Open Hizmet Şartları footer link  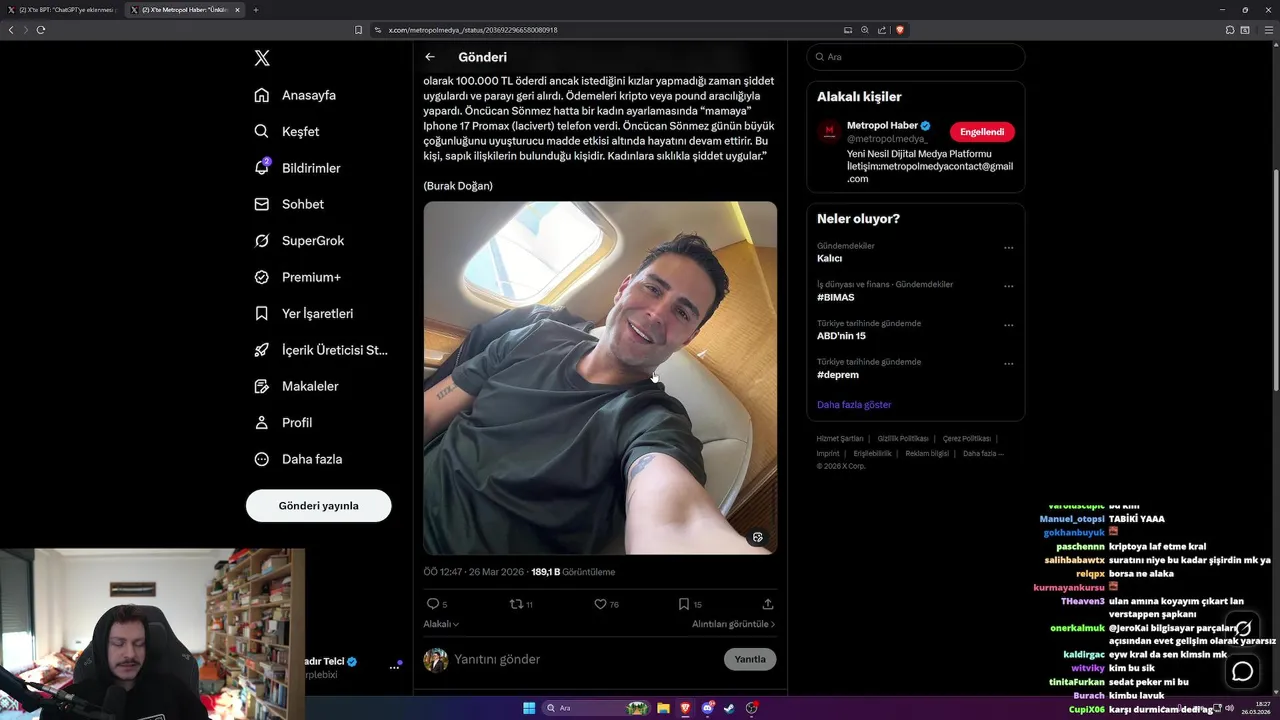[840, 439]
